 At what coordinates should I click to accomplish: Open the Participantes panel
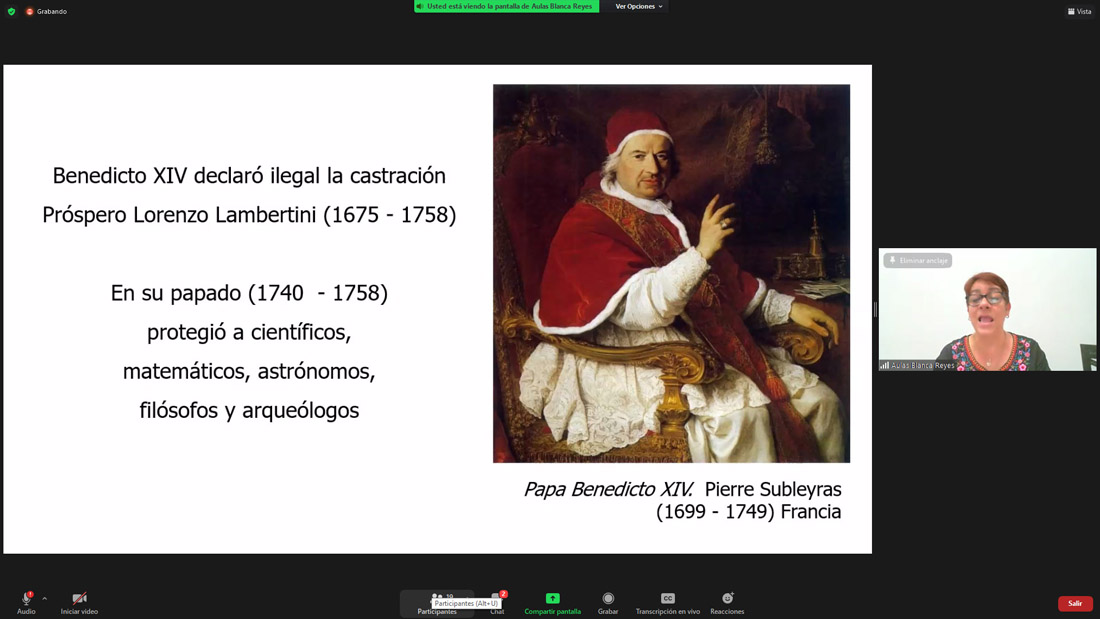pyautogui.click(x=437, y=603)
